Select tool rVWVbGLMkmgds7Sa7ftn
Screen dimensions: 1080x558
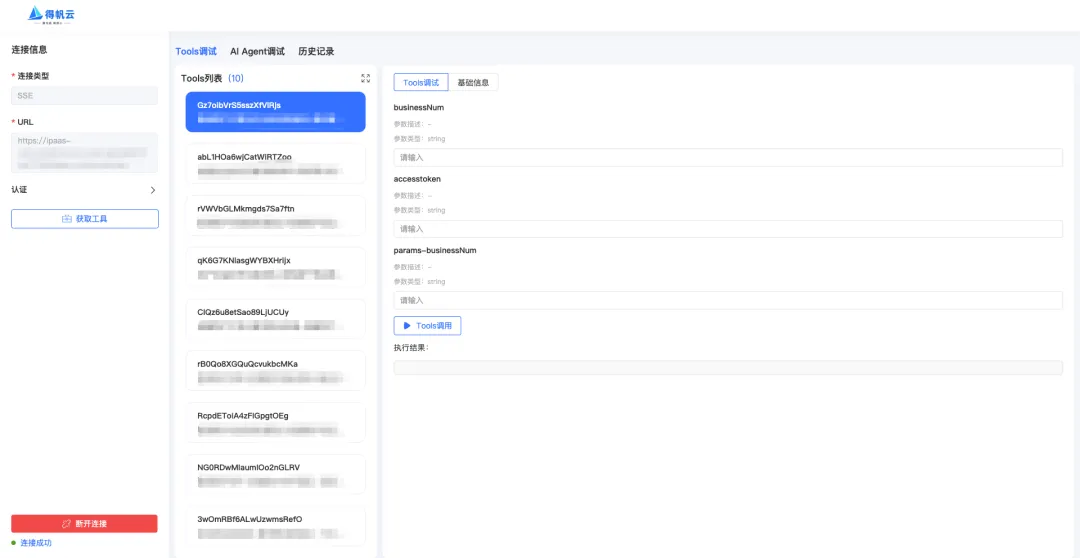point(276,215)
